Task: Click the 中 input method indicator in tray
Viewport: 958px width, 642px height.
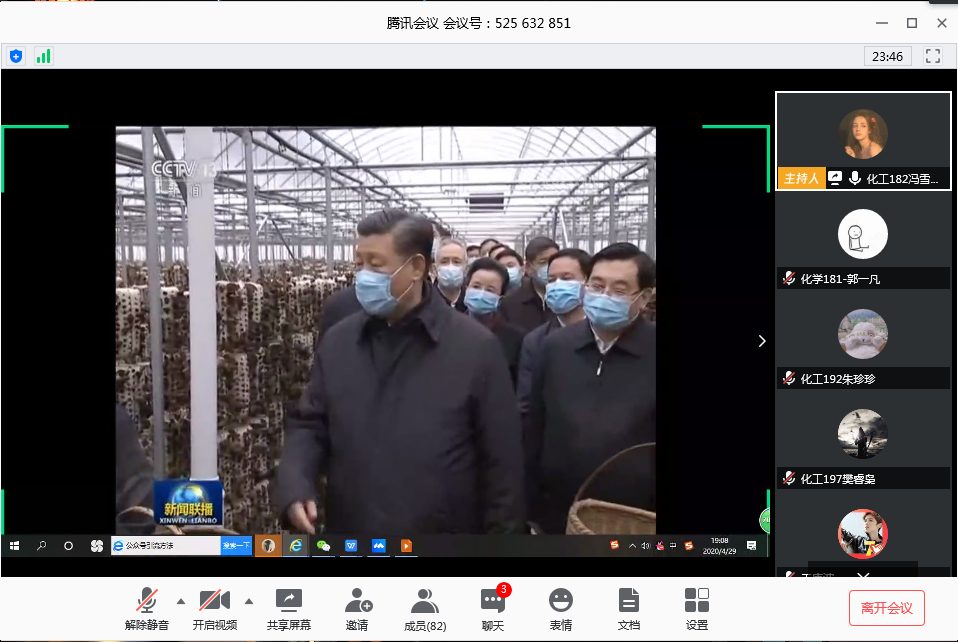Action: (673, 545)
